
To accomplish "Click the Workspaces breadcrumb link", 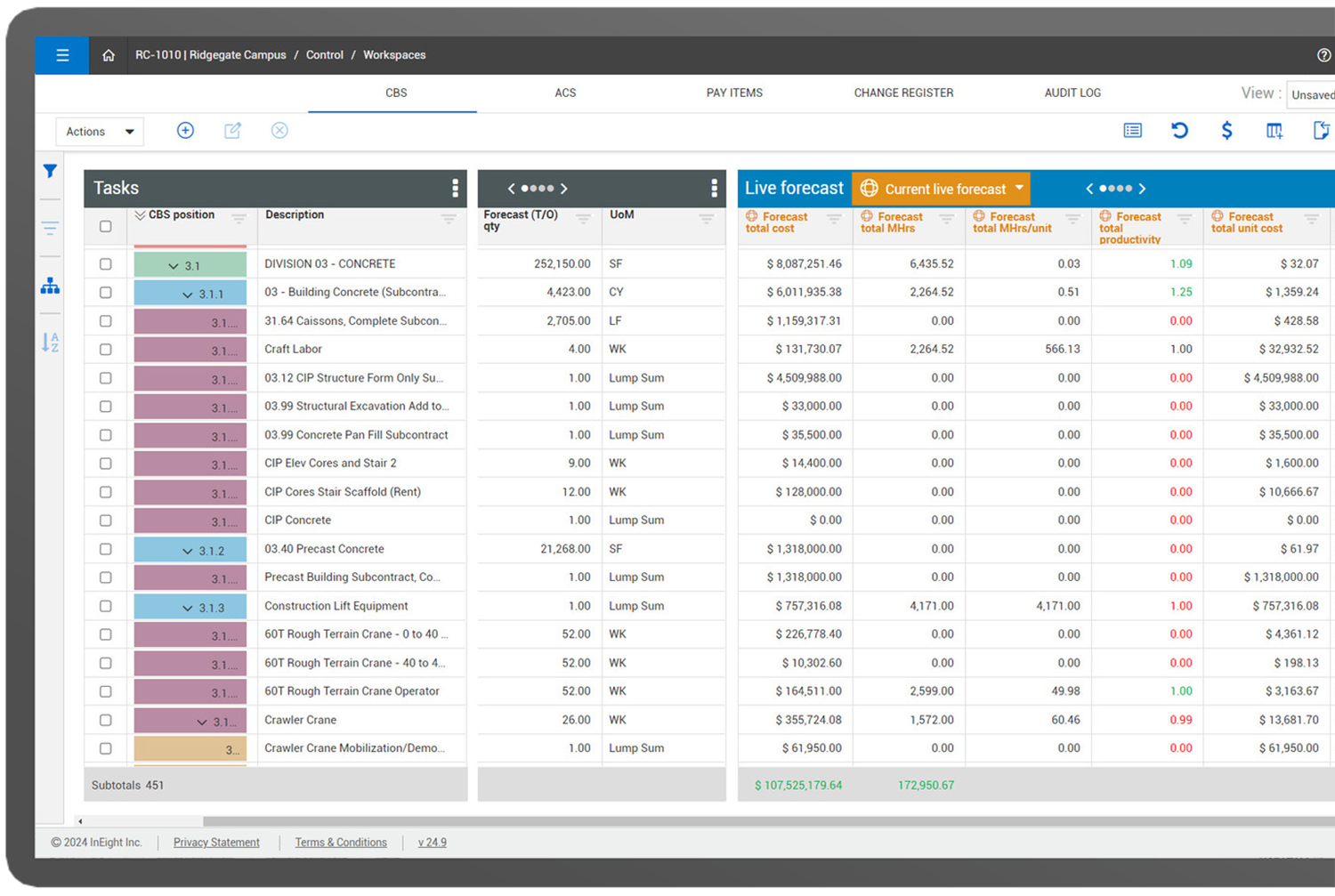I will 394,55.
